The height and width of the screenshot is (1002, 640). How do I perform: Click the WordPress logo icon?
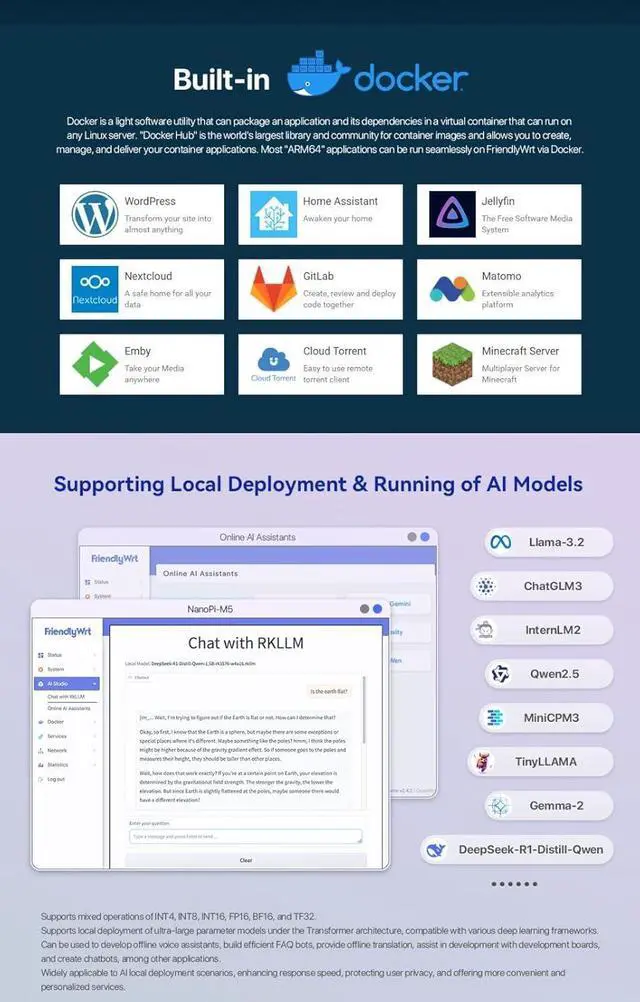click(95, 214)
